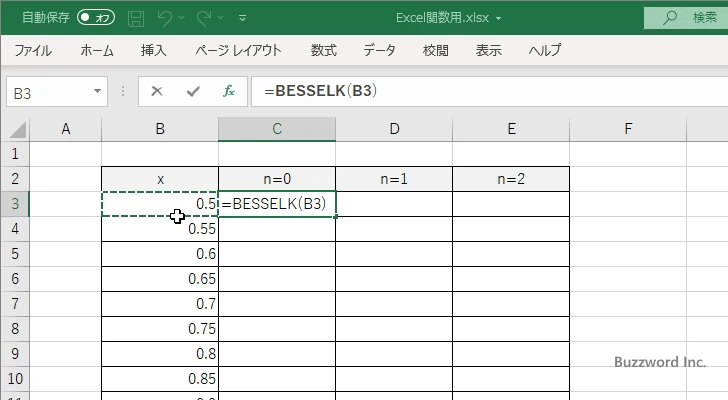
Task: Click cell B3 containing 0.5
Action: [160, 204]
